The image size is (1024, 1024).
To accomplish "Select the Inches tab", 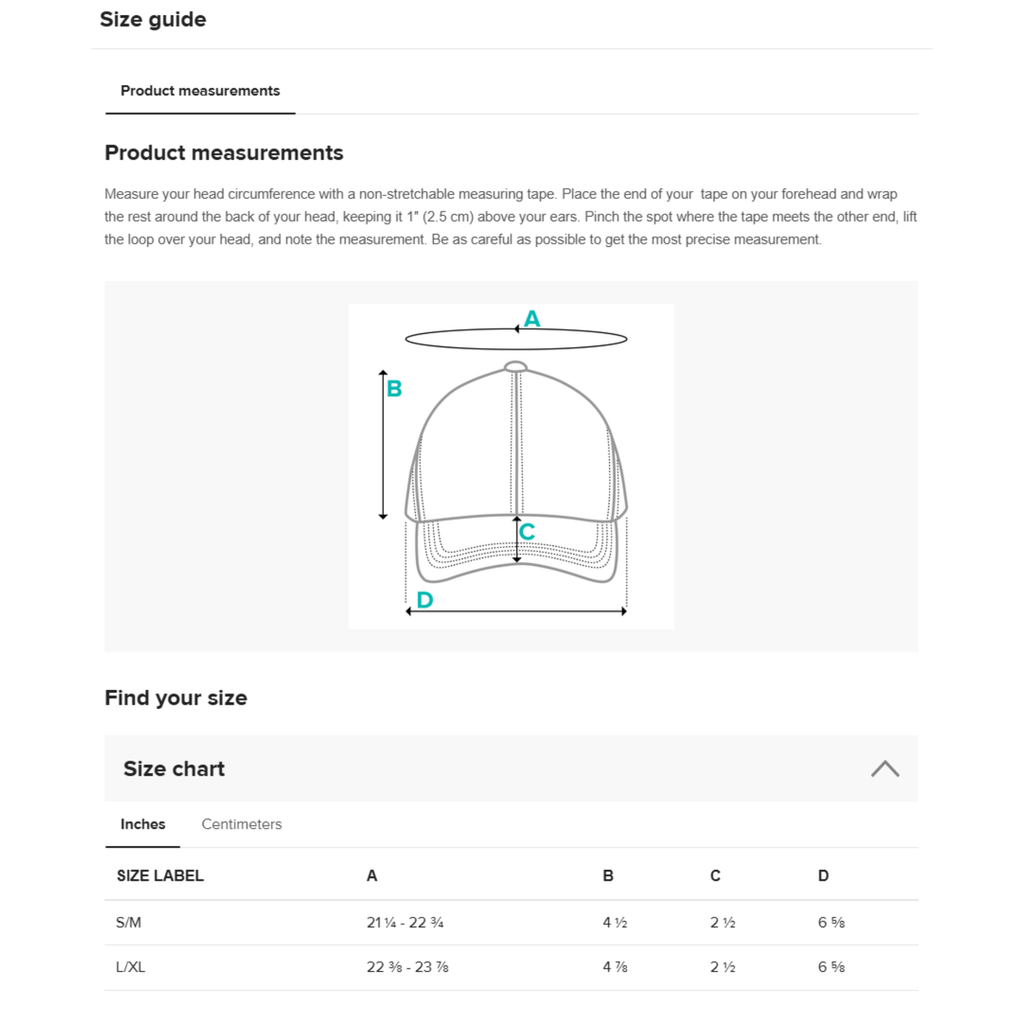I will (x=142, y=824).
